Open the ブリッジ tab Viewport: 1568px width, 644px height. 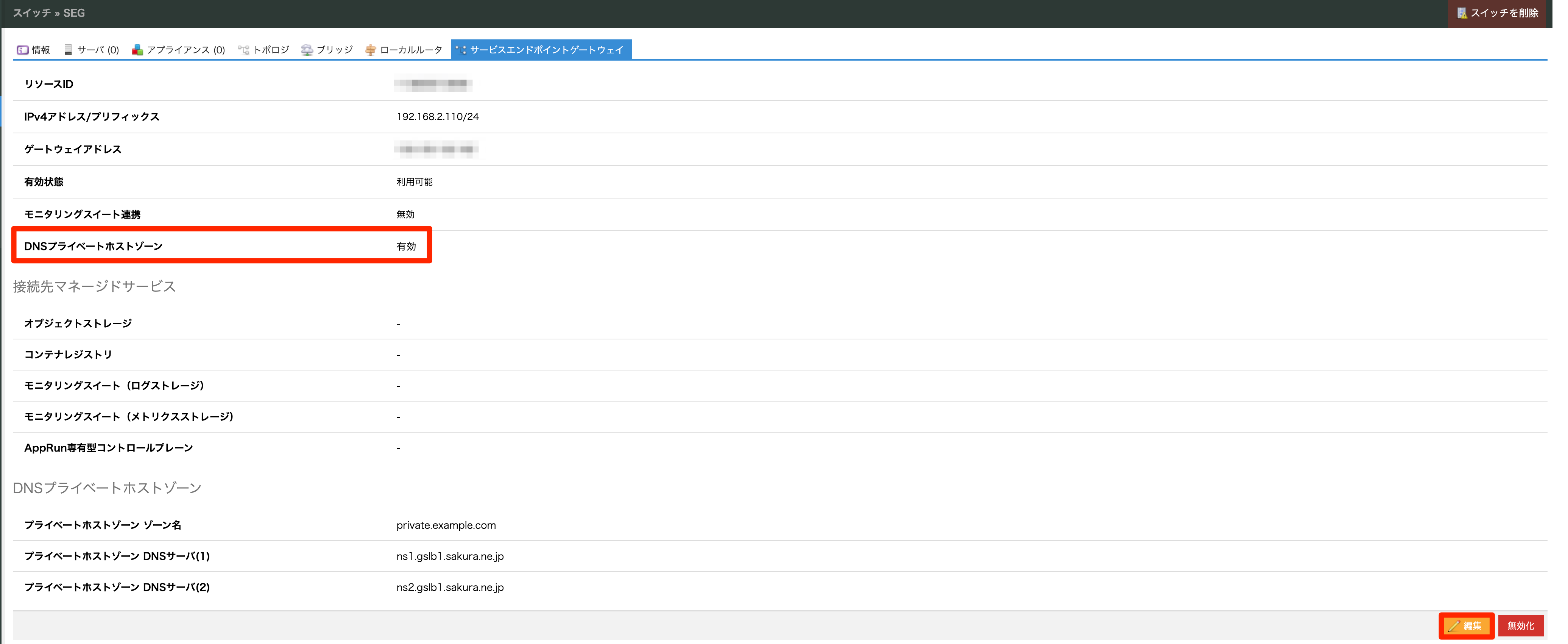click(x=334, y=50)
